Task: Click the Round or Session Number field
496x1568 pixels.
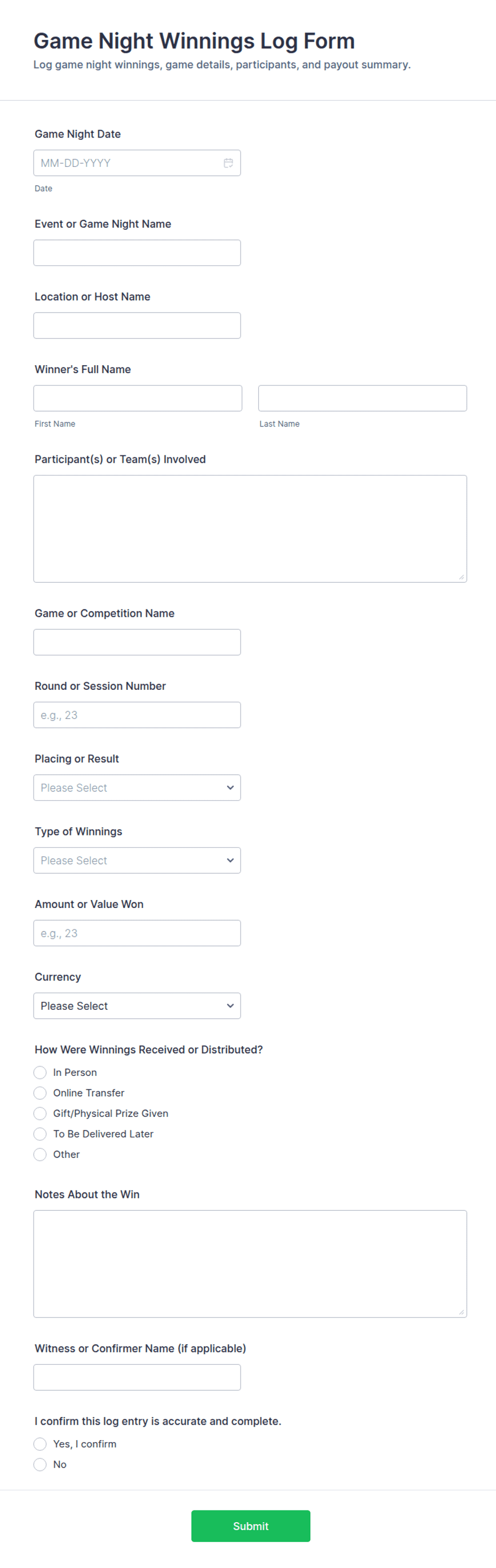Action: (137, 714)
